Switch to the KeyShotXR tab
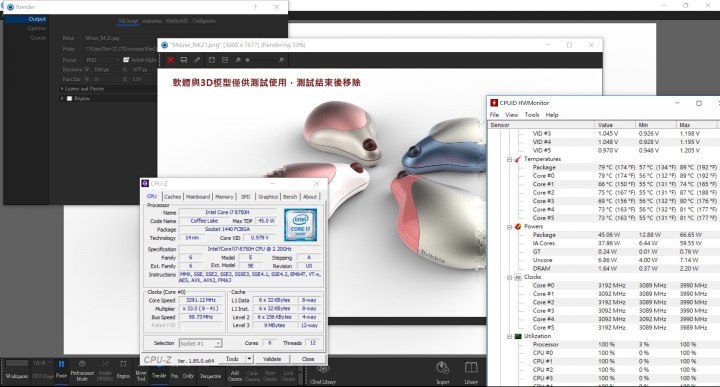Screen dimensions: 720x387 pos(177,21)
